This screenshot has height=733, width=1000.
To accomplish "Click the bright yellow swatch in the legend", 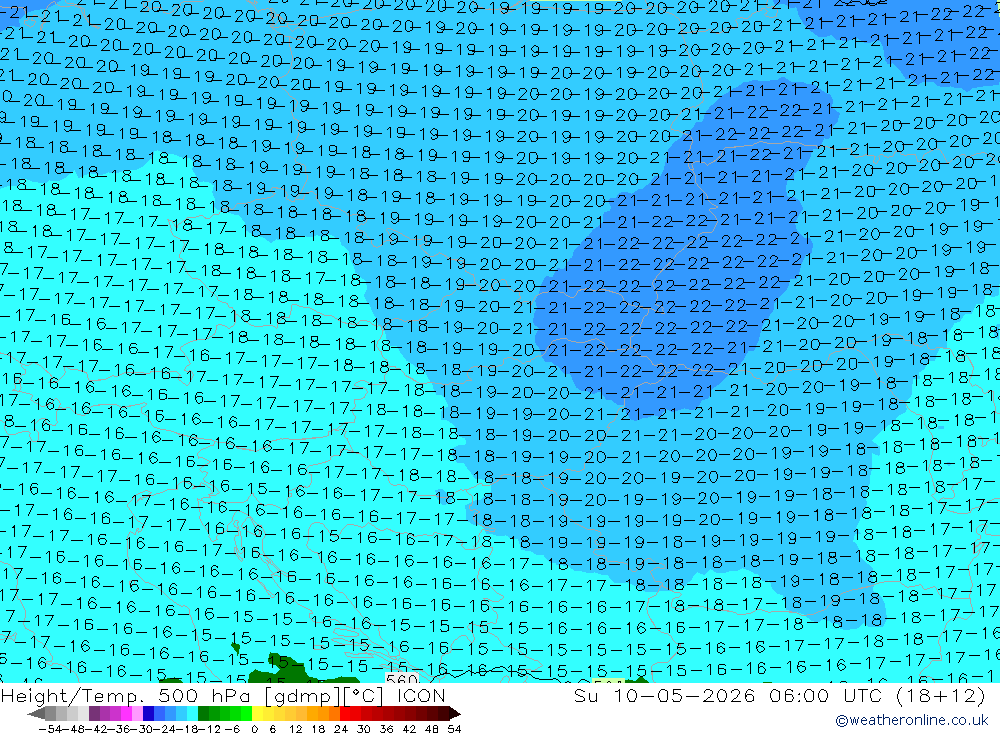I will [257, 713].
